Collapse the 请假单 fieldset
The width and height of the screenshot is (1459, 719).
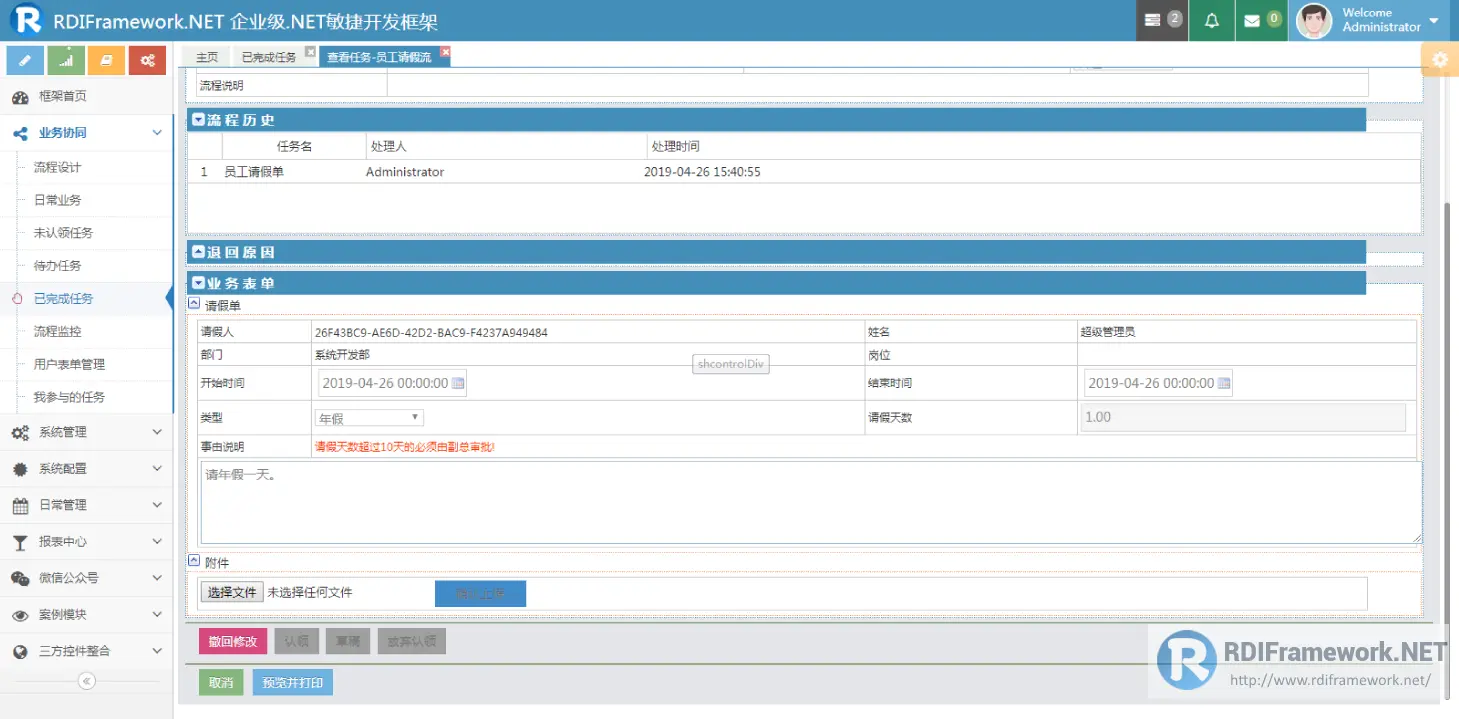[x=194, y=304]
